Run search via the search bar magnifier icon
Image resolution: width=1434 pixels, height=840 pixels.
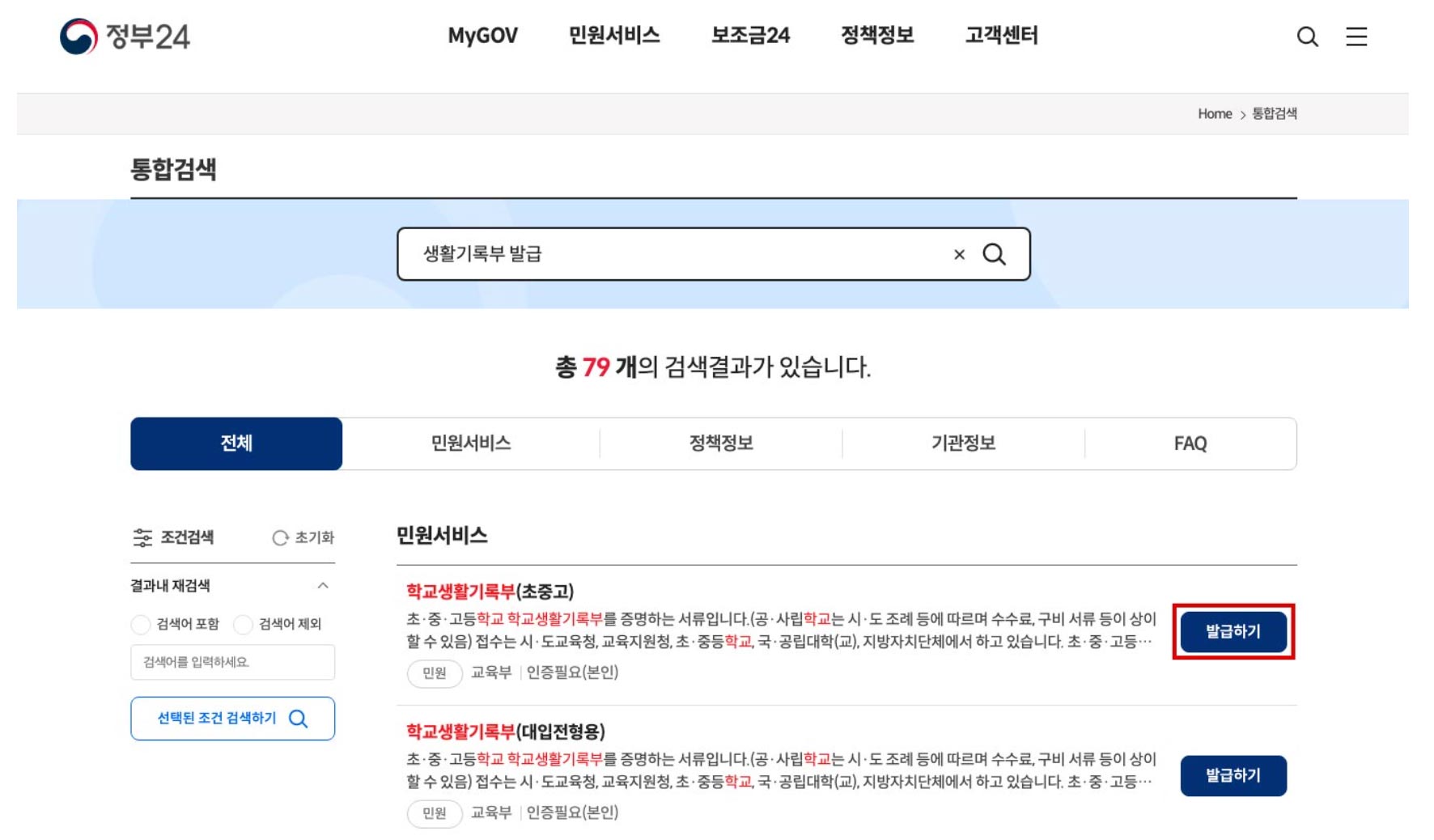[995, 254]
